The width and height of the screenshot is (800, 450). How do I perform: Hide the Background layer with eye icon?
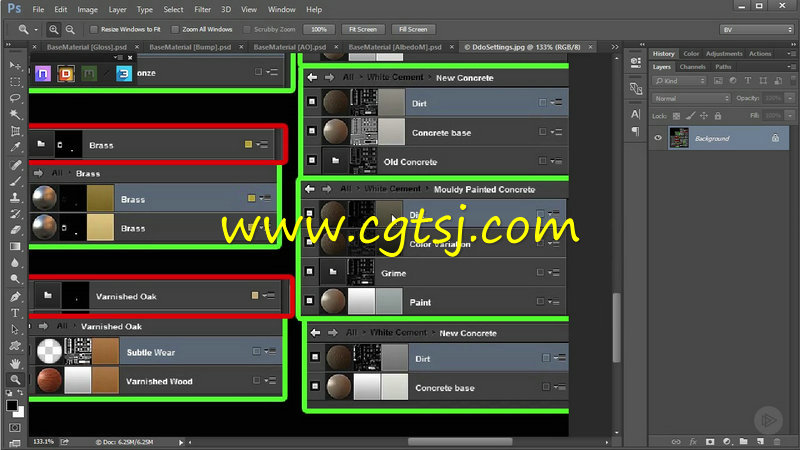[x=658, y=138]
